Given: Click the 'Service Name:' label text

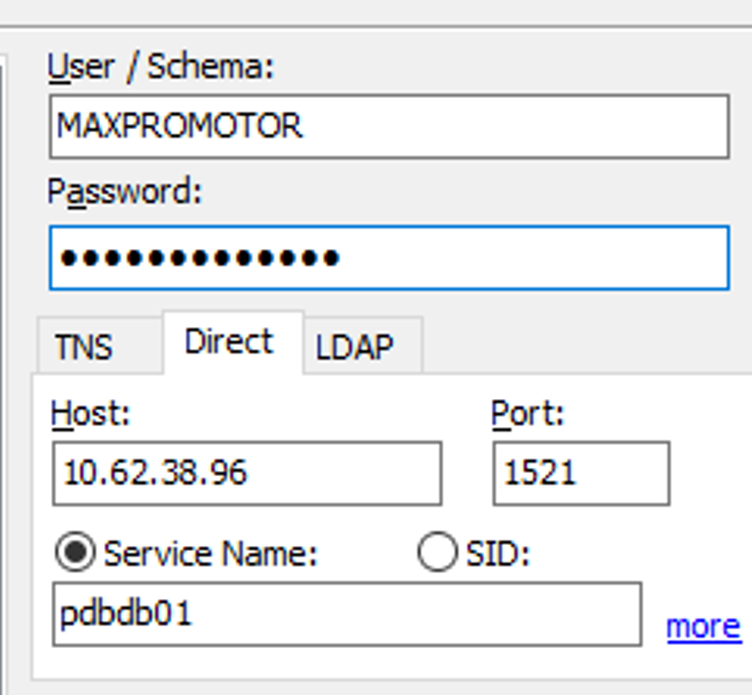Looking at the screenshot, I should coord(210,553).
